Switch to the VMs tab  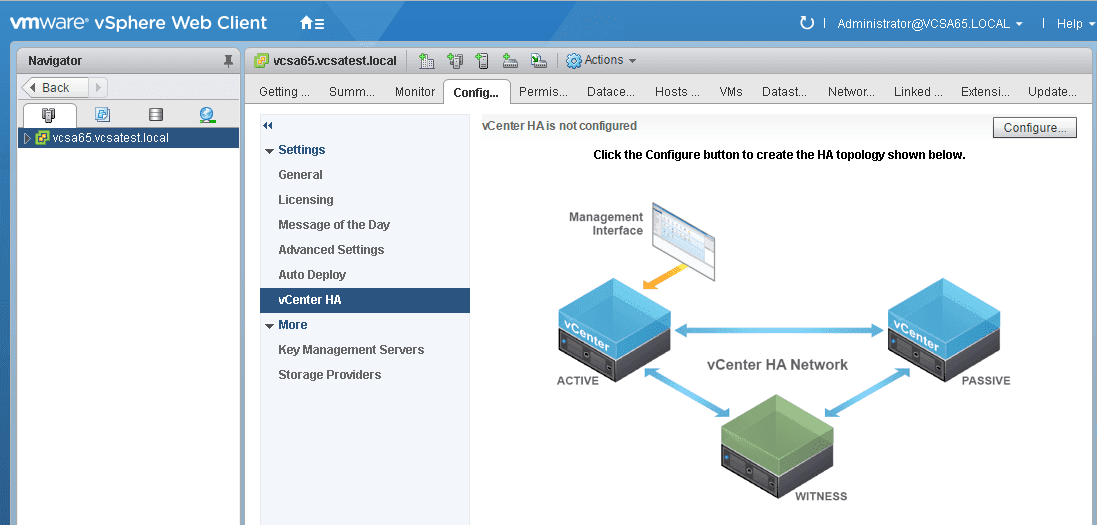pos(730,92)
